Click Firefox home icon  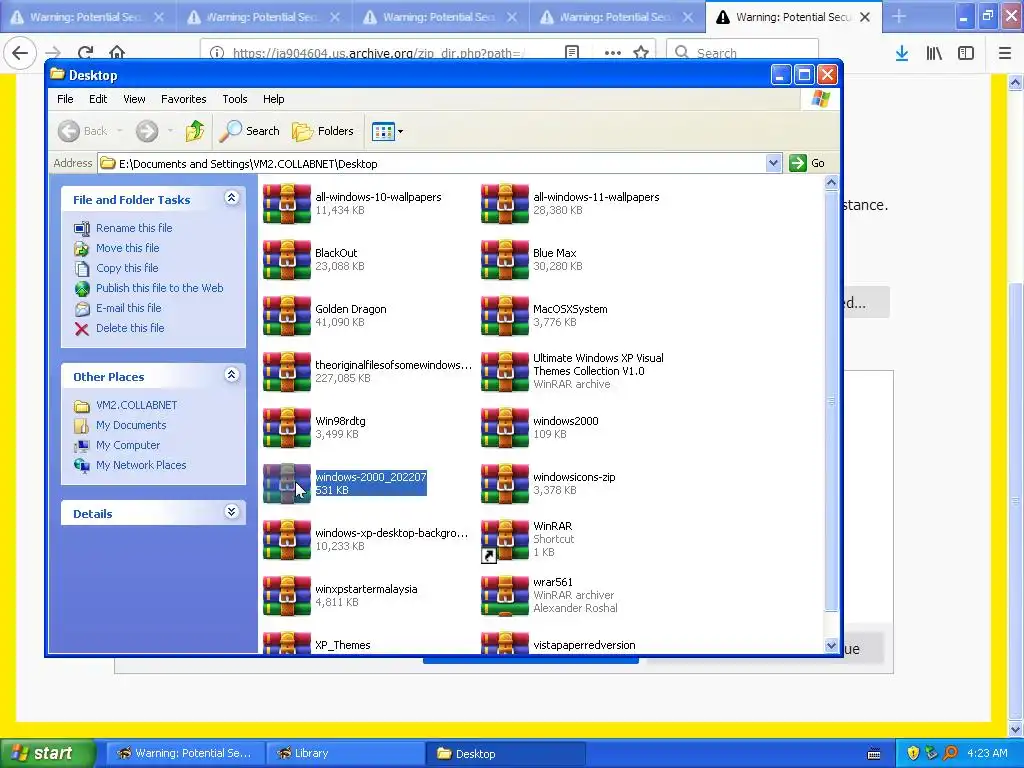coord(117,53)
